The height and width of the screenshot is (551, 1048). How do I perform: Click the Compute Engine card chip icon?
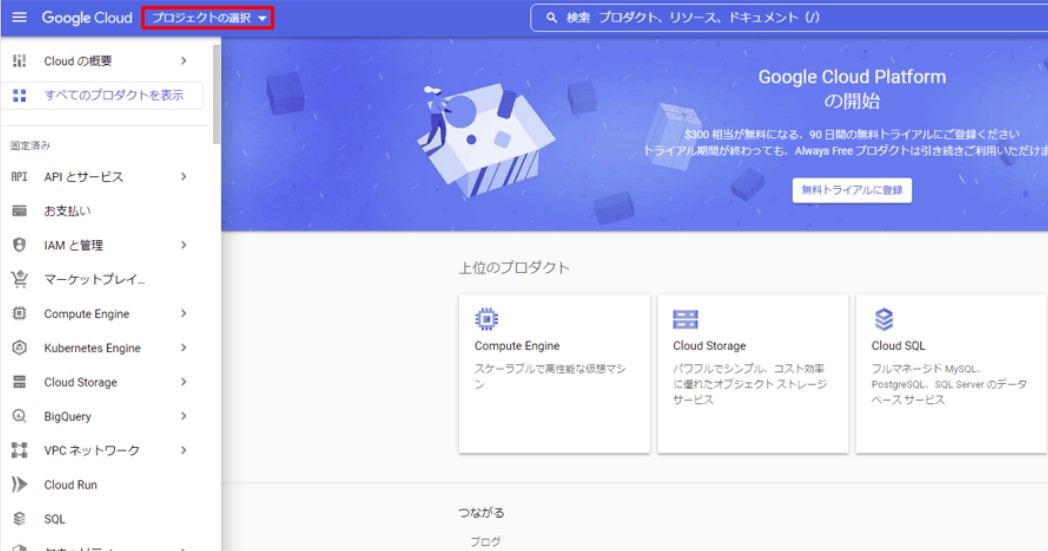[x=487, y=319]
